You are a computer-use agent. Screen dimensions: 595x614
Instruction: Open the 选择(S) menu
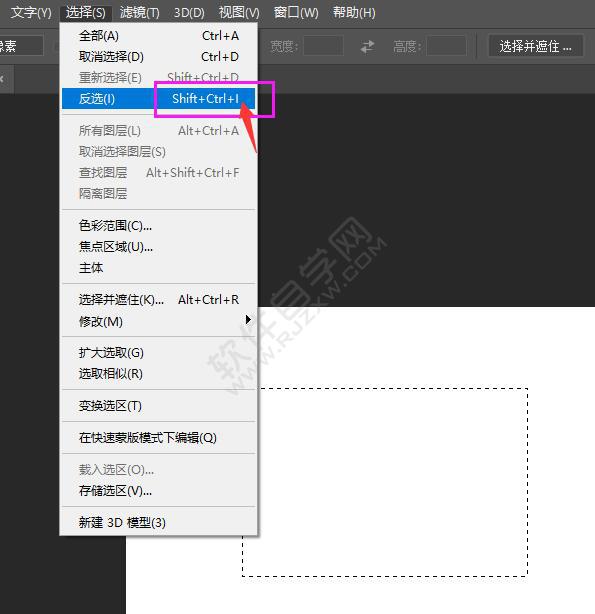[86, 13]
